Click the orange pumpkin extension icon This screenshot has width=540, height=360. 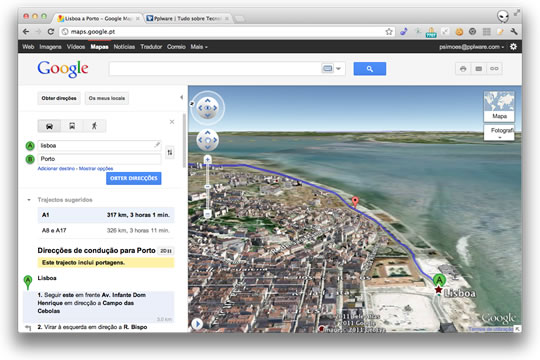[x=459, y=32]
